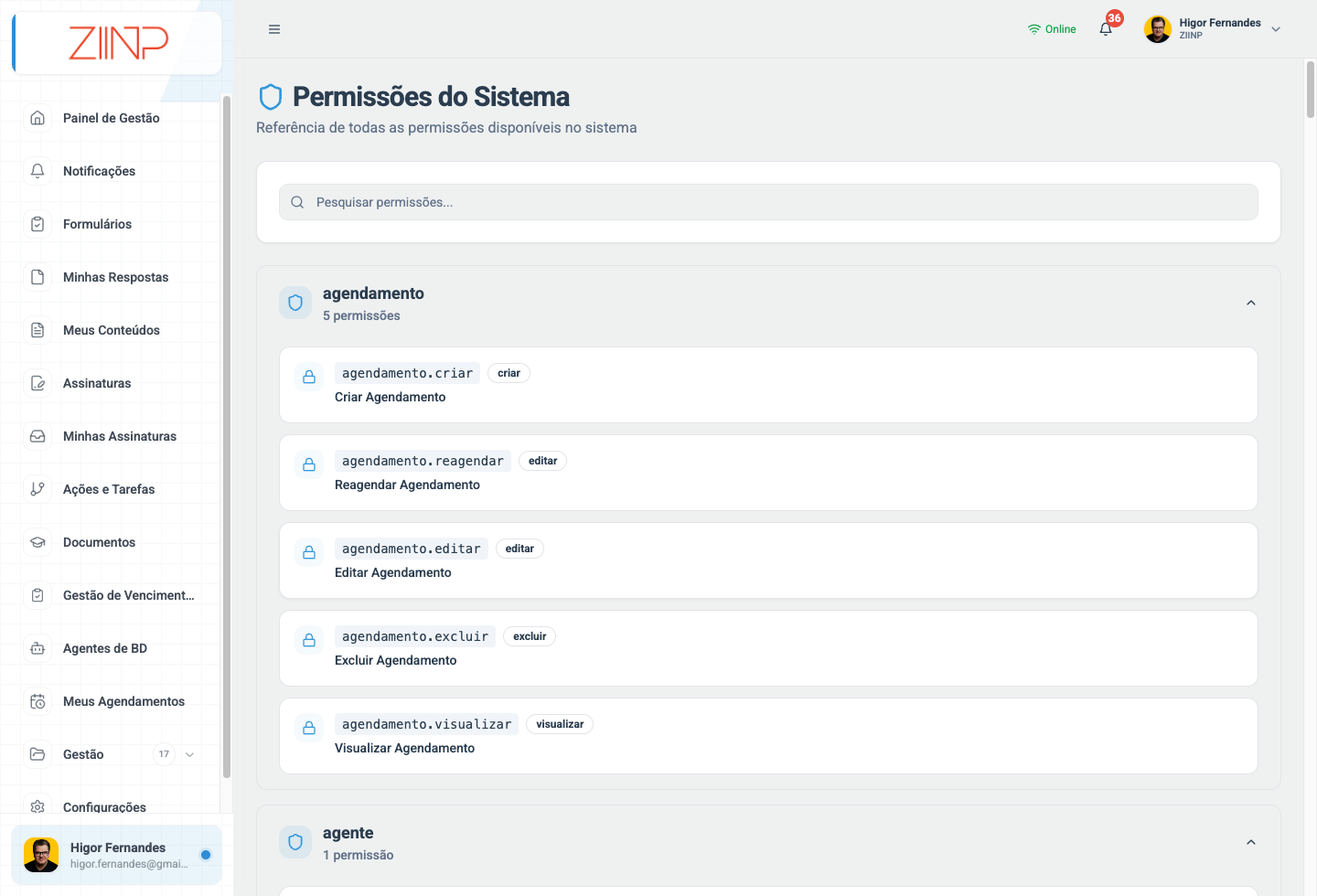Open notifications bell with 36 badge
The width and height of the screenshot is (1317, 896).
(1107, 28)
